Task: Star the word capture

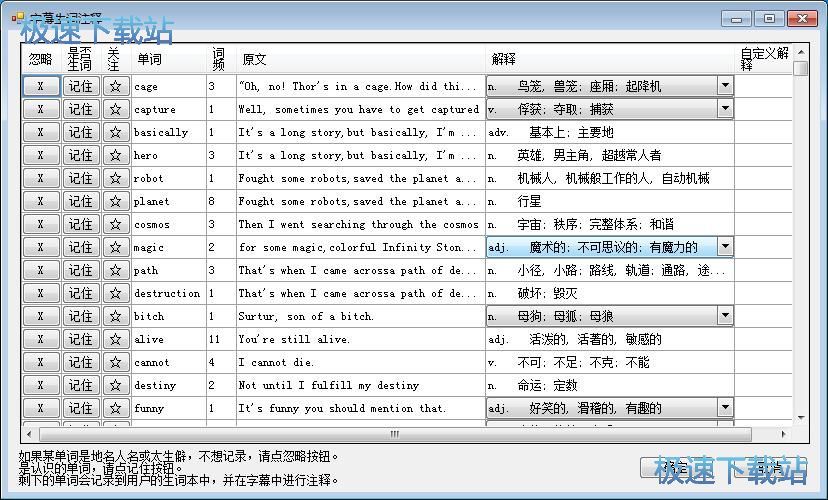Action: [116, 109]
